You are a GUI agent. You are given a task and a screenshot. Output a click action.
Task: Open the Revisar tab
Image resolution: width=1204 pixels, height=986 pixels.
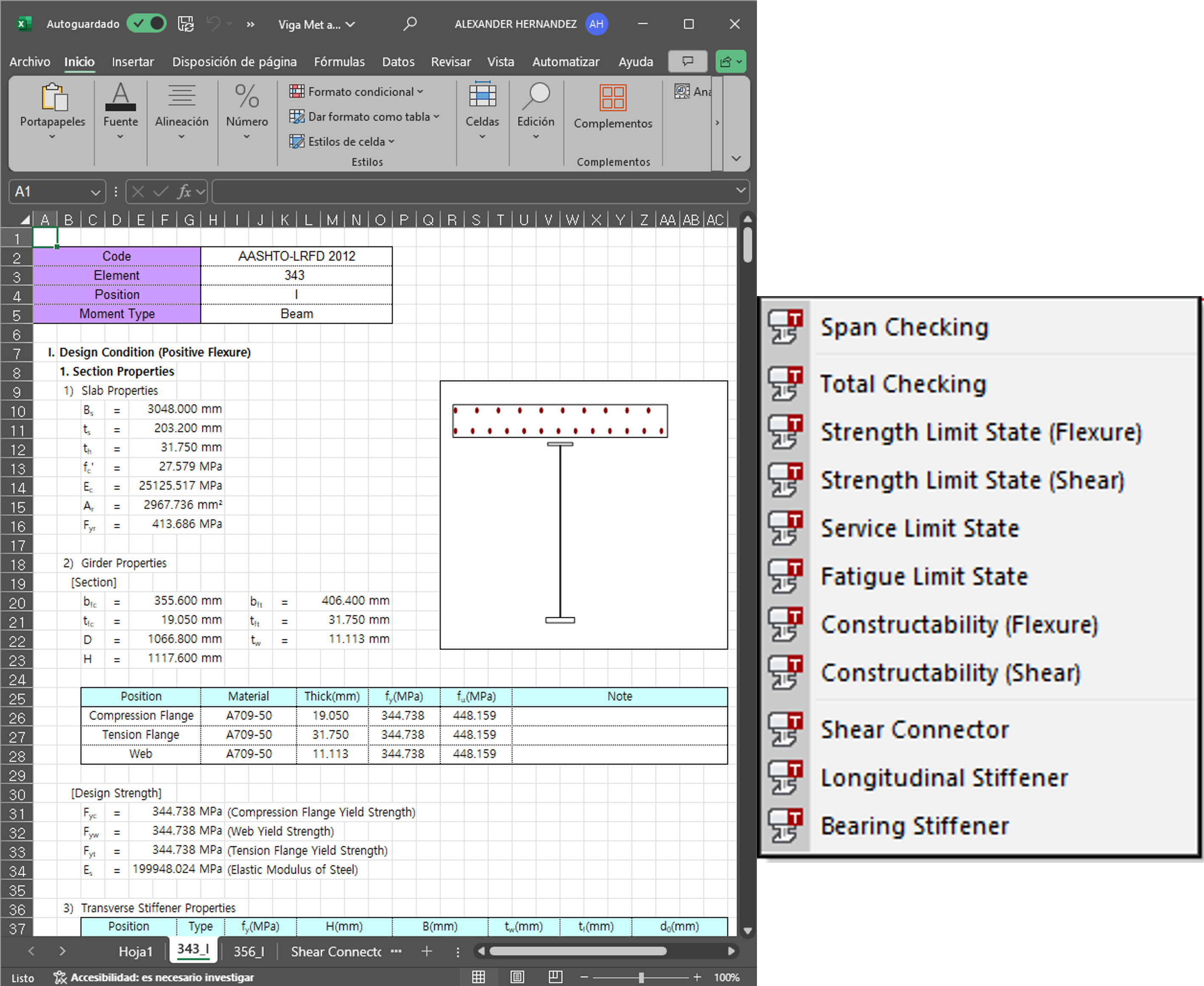coord(450,61)
